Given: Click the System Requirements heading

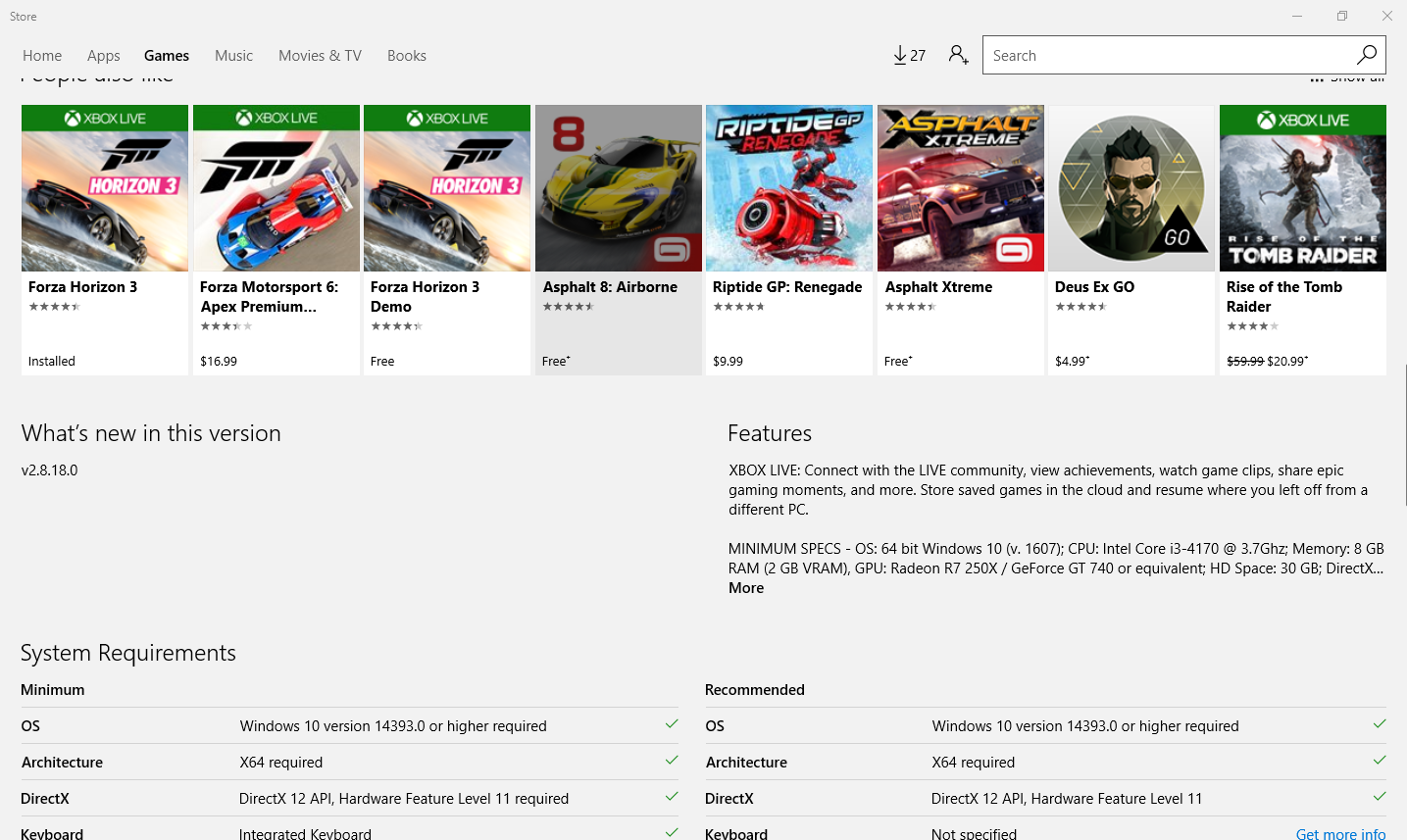Looking at the screenshot, I should tap(128, 654).
